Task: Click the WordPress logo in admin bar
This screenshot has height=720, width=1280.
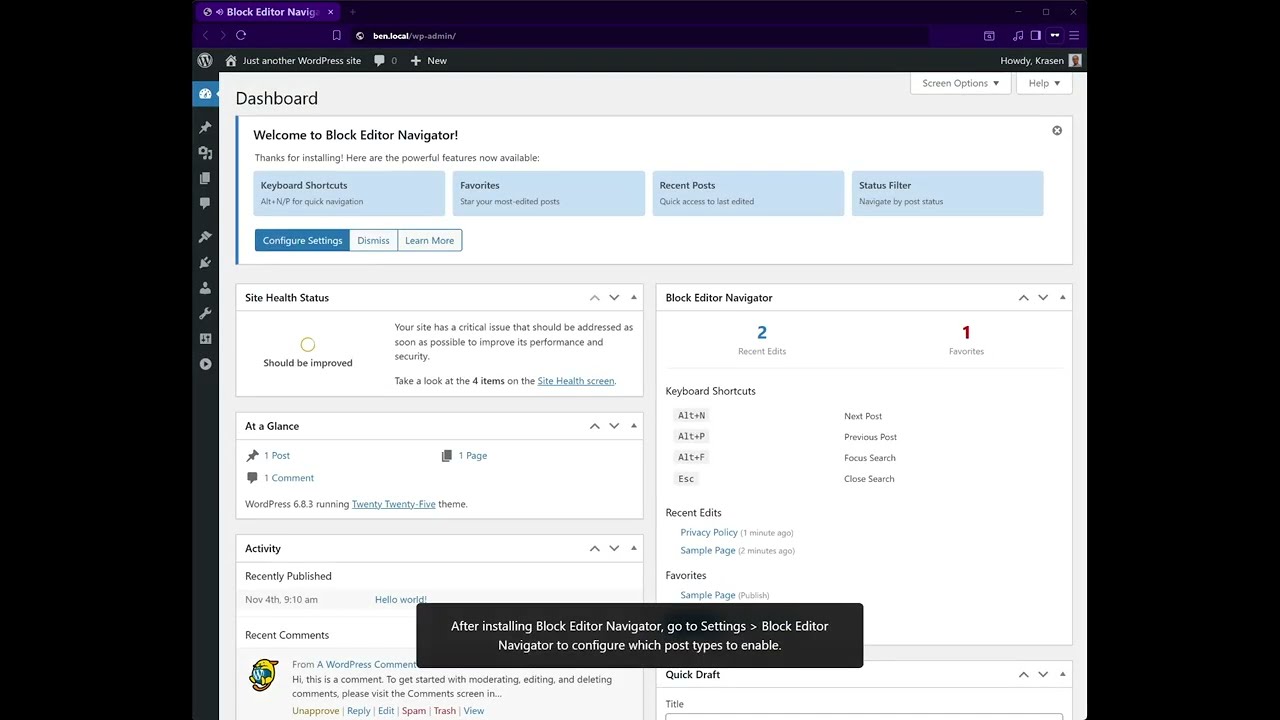Action: tap(205, 60)
